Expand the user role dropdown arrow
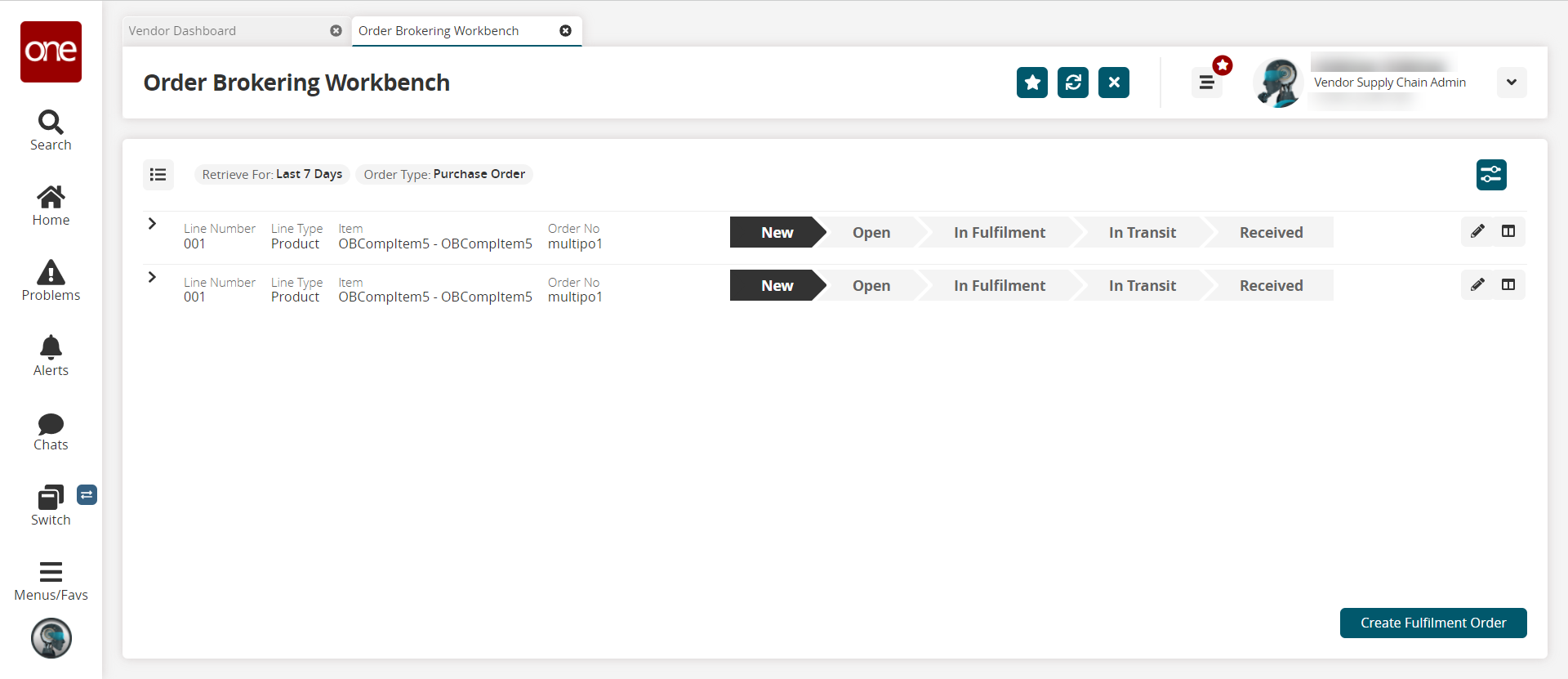1568x679 pixels. [1512, 83]
